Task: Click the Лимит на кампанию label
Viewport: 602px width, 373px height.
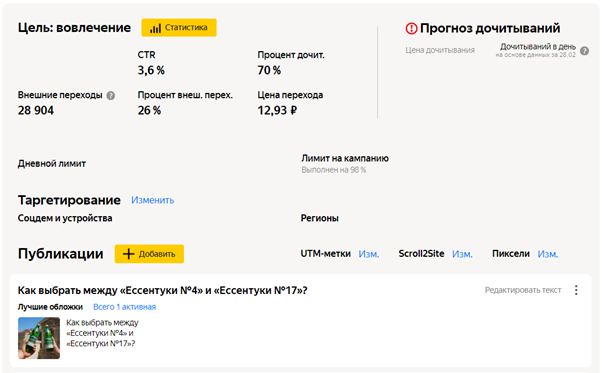Action: point(345,158)
